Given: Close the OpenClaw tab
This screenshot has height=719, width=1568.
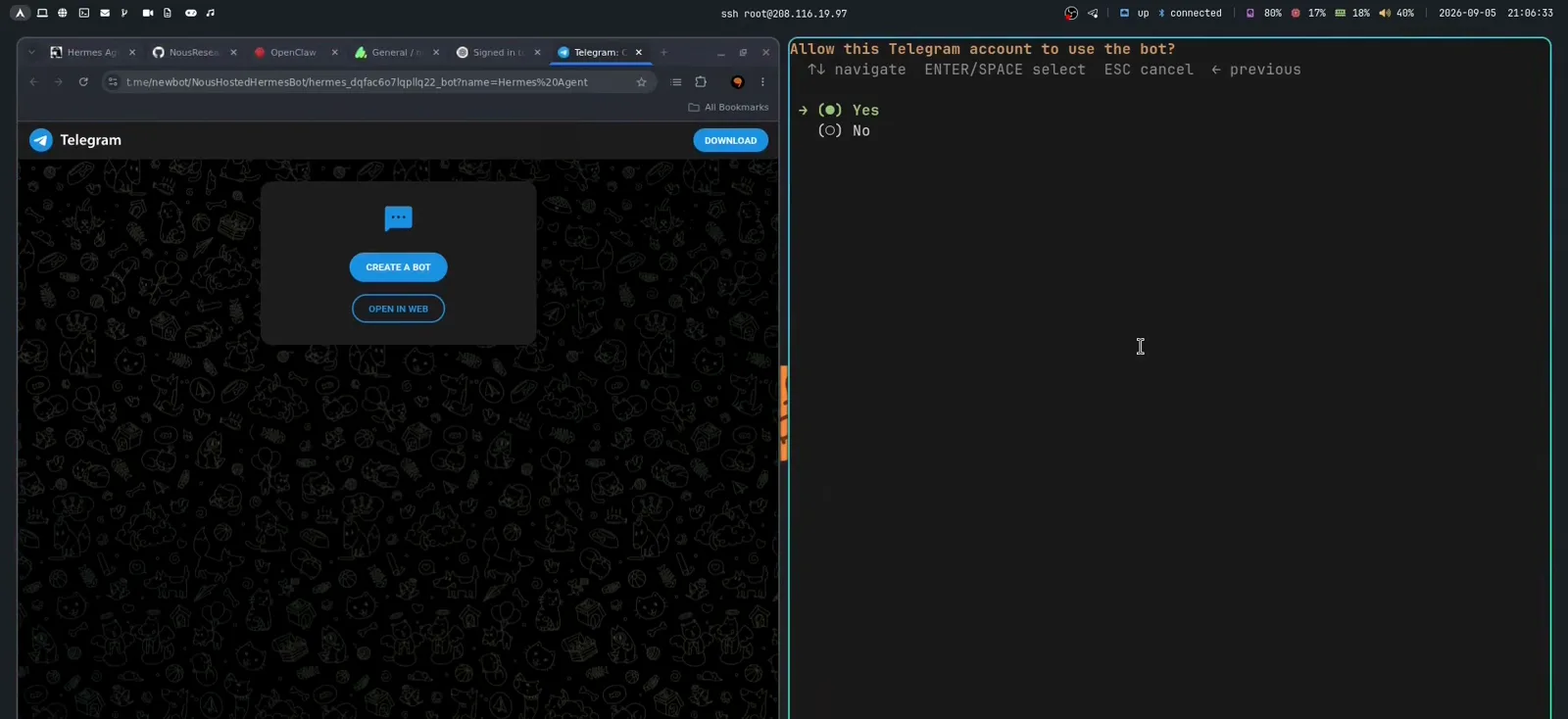Looking at the screenshot, I should [334, 52].
